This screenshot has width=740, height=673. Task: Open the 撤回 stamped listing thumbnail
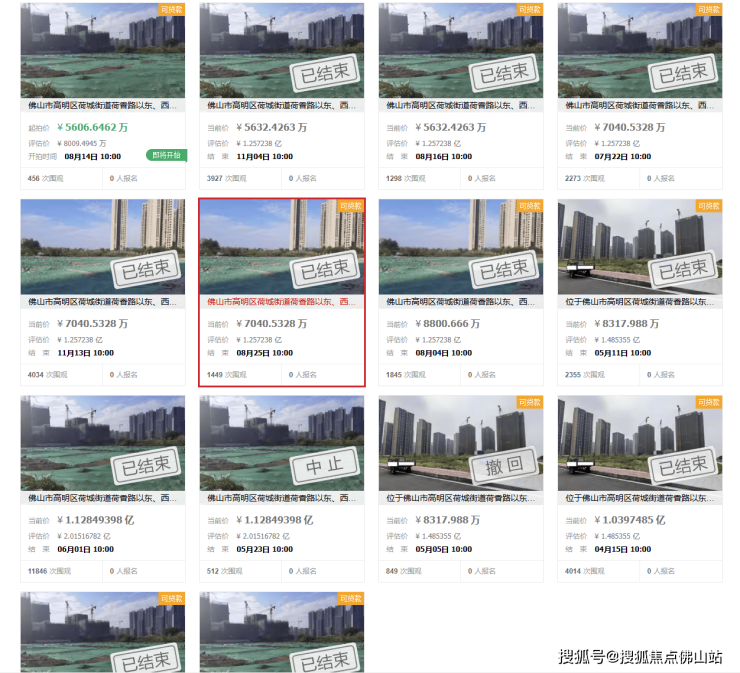tap(461, 443)
